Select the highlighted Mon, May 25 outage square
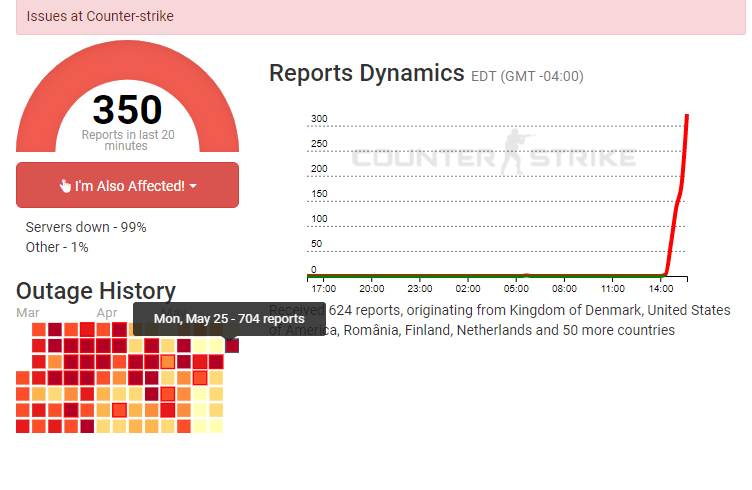The image size is (752, 490). coord(232,345)
